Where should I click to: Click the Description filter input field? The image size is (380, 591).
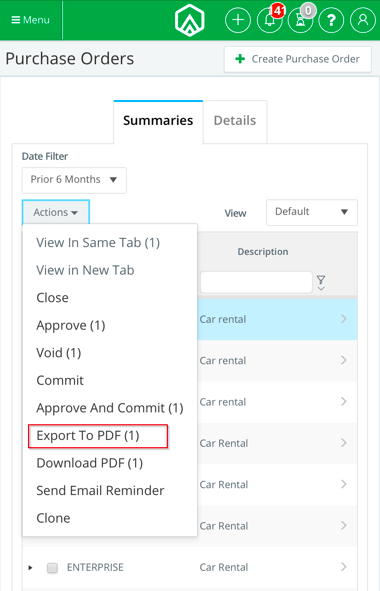coord(256,282)
